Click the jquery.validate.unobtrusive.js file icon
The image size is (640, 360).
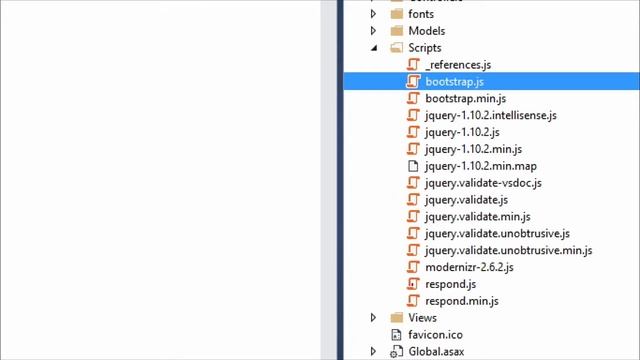413,233
